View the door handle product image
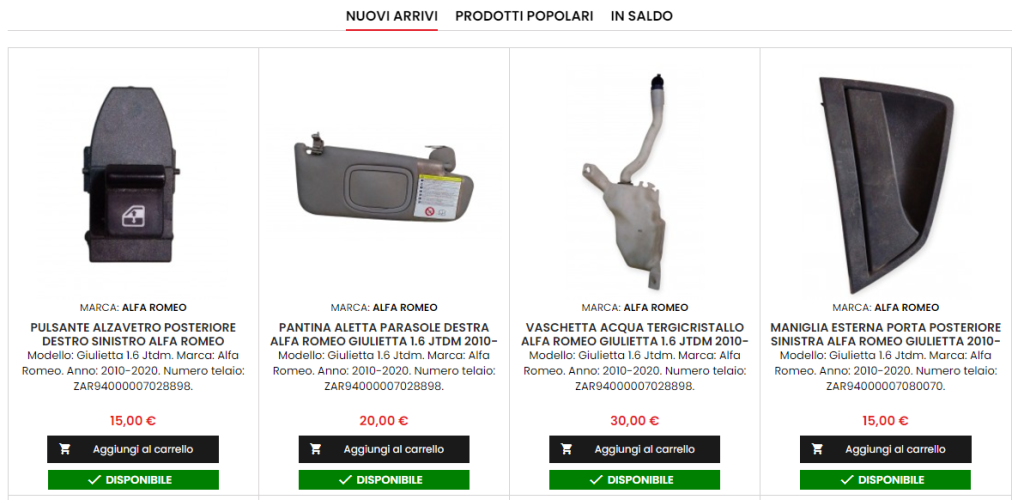This screenshot has height=500, width=1024. [x=886, y=185]
